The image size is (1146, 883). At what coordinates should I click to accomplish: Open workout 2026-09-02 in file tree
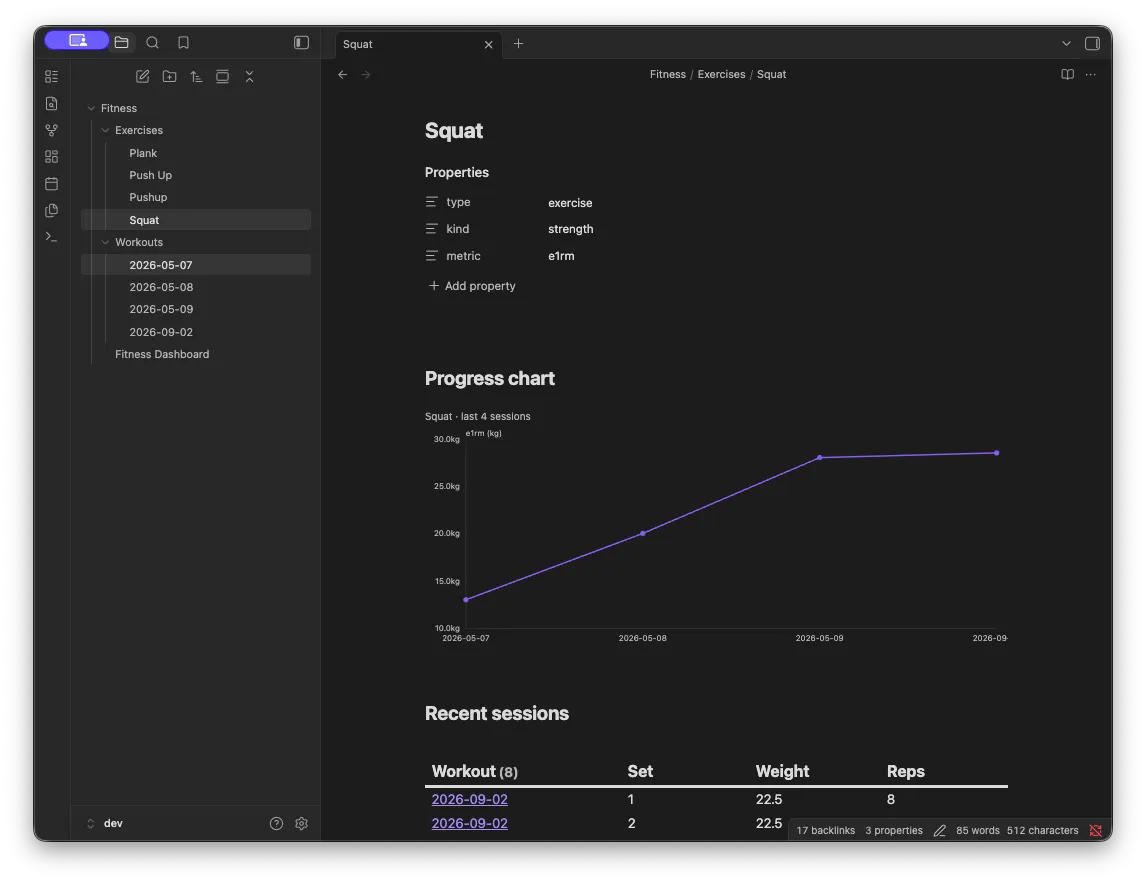point(162,332)
